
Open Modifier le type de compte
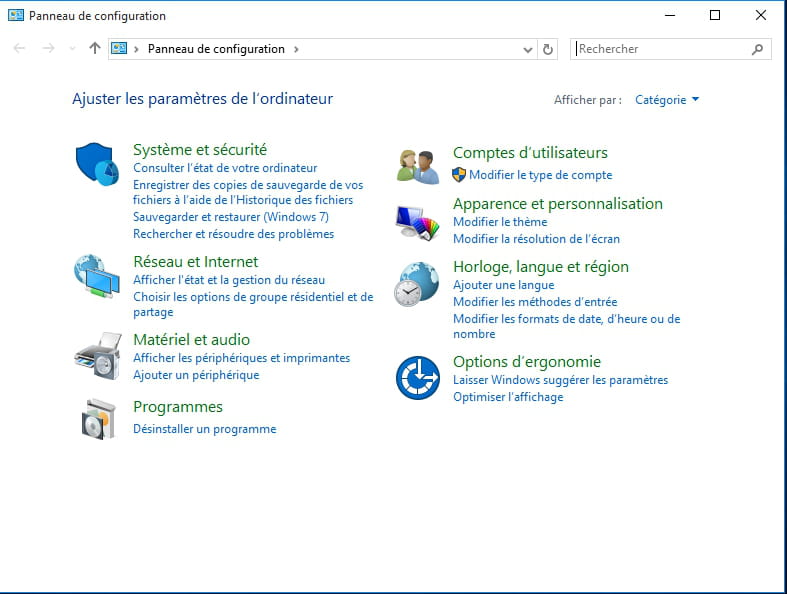tap(540, 175)
